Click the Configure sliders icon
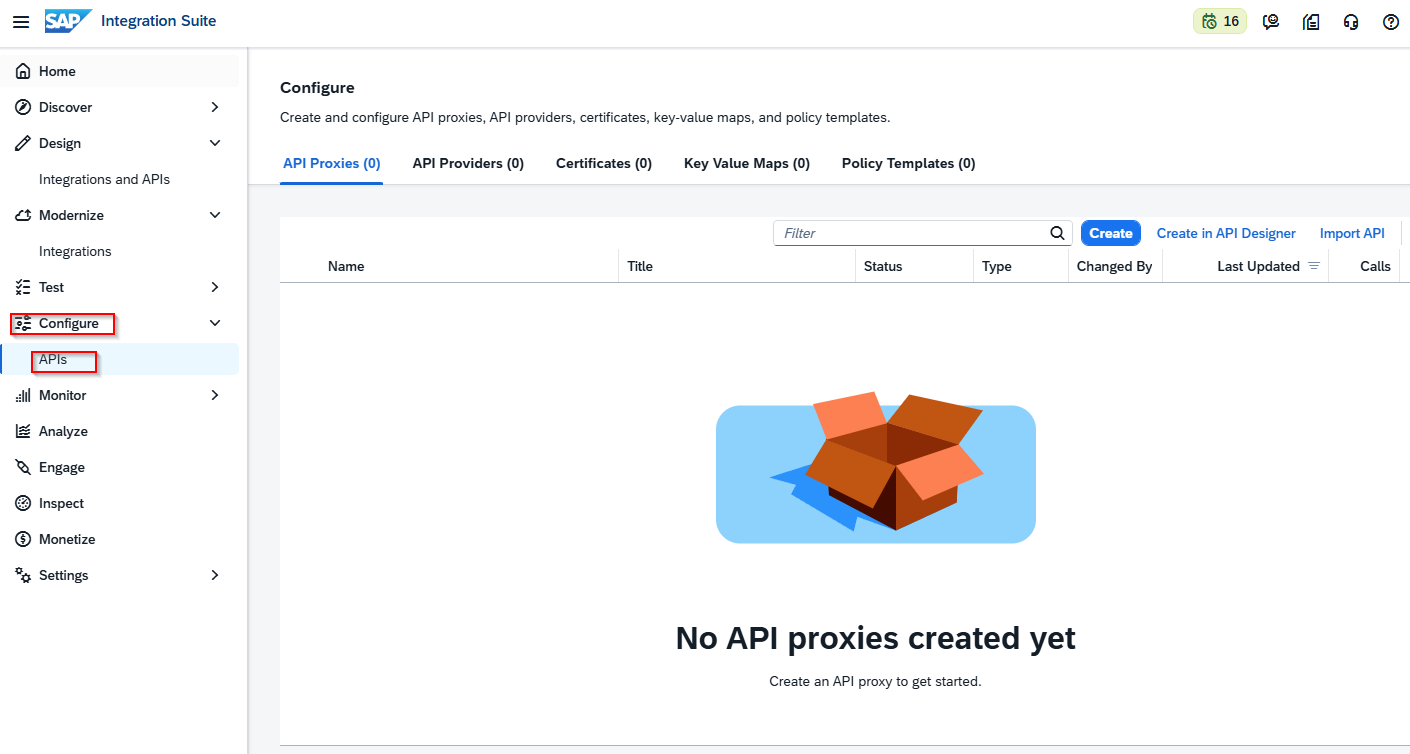The width and height of the screenshot is (1410, 754). [23, 323]
